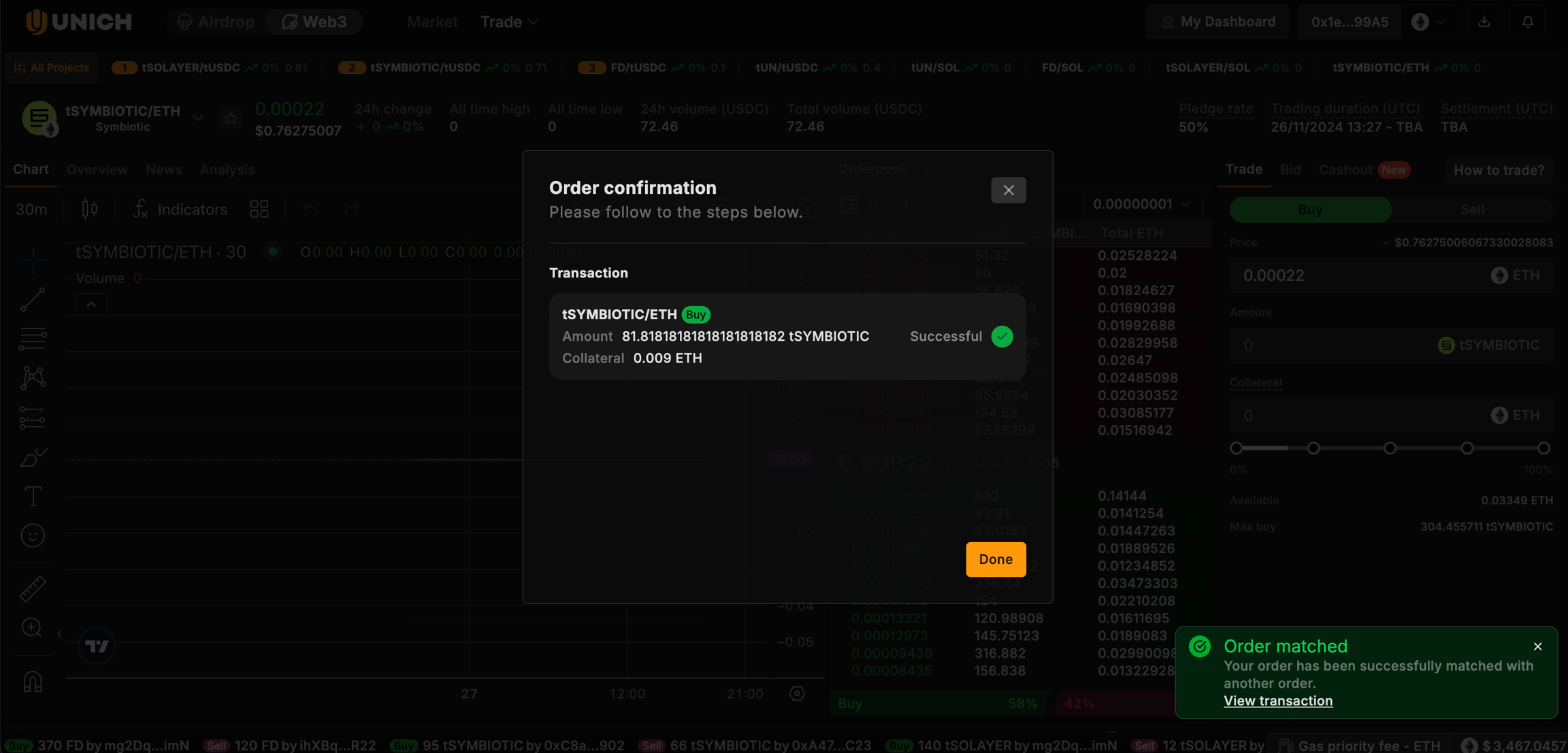Screen dimensions: 1568x753
Task: Click the zoom-in magnifier tool
Action: [33, 627]
